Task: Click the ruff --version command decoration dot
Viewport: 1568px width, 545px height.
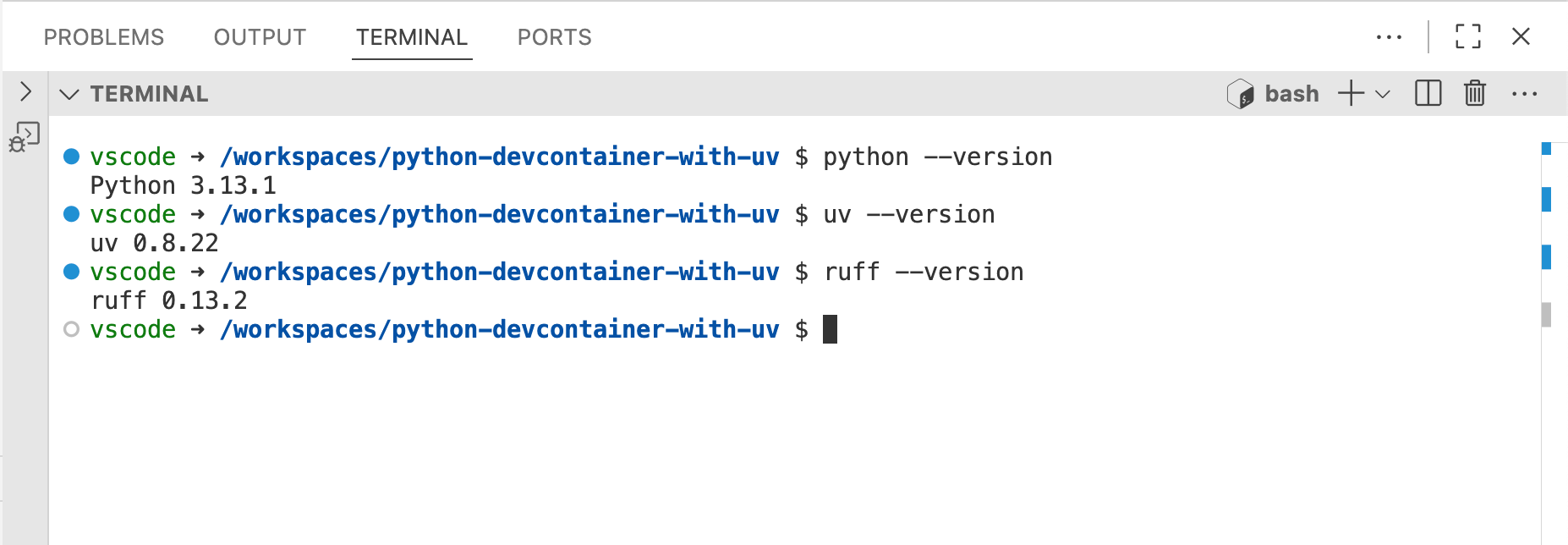Action: point(72,272)
